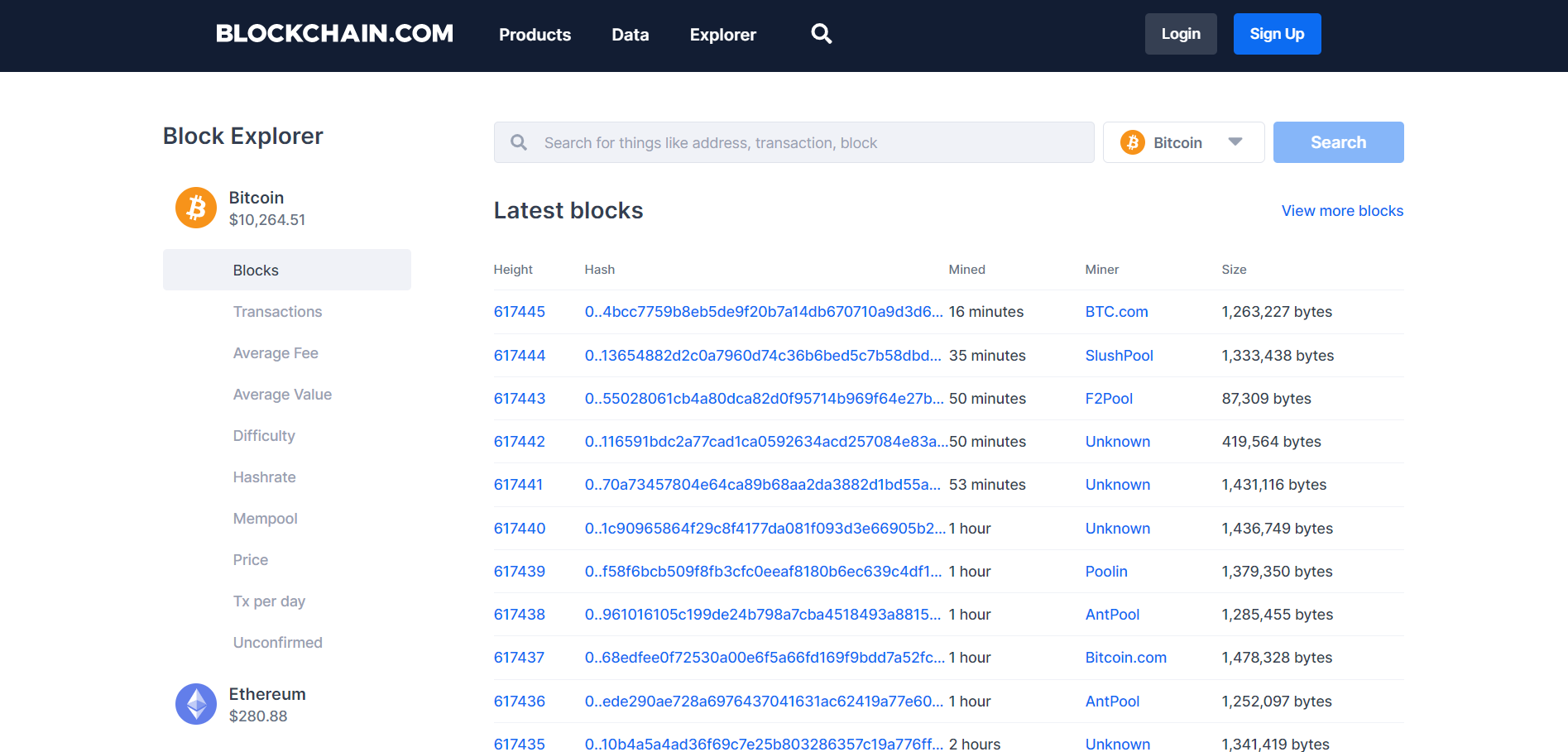Expand the Bitcoin currency dropdown

coord(1235,142)
